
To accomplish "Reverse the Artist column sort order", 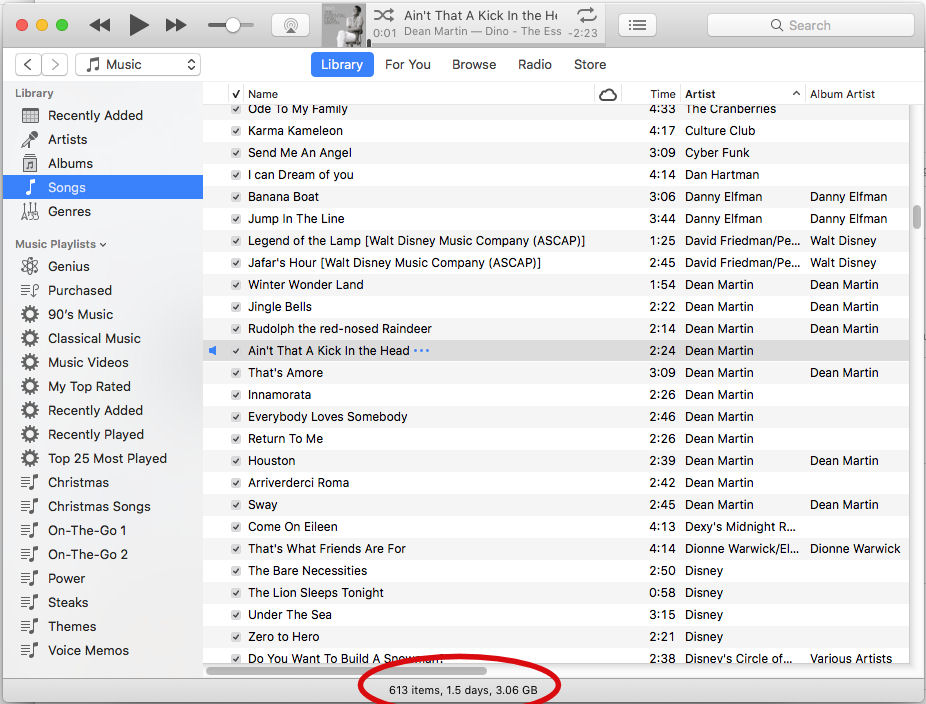I will click(x=743, y=94).
